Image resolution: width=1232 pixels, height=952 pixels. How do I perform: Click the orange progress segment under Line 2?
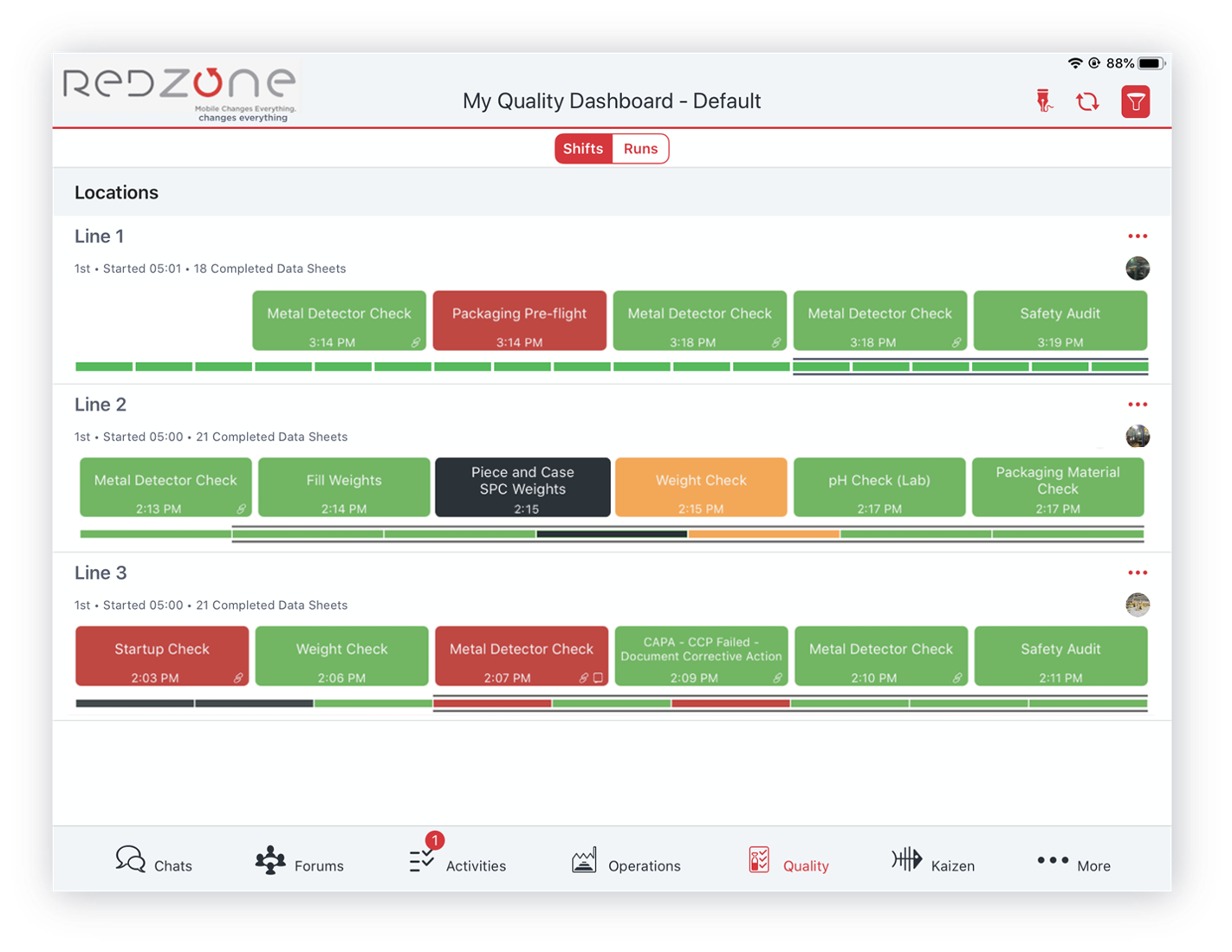coord(762,534)
